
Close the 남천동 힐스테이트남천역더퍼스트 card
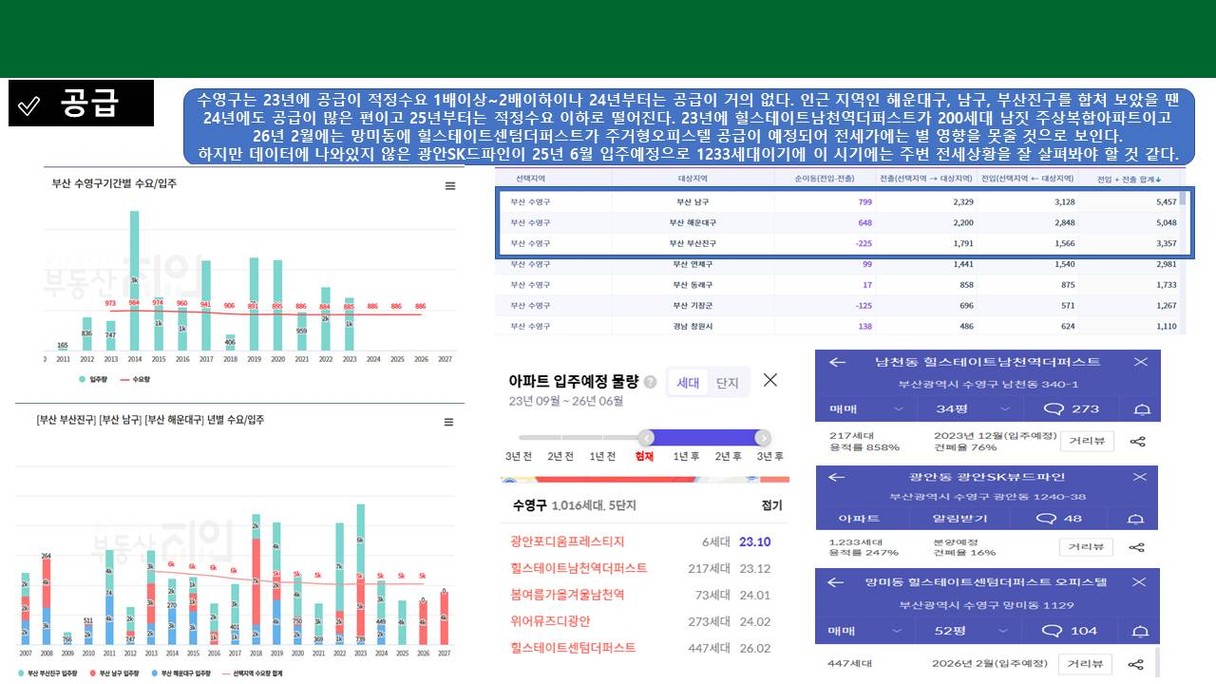(1140, 362)
